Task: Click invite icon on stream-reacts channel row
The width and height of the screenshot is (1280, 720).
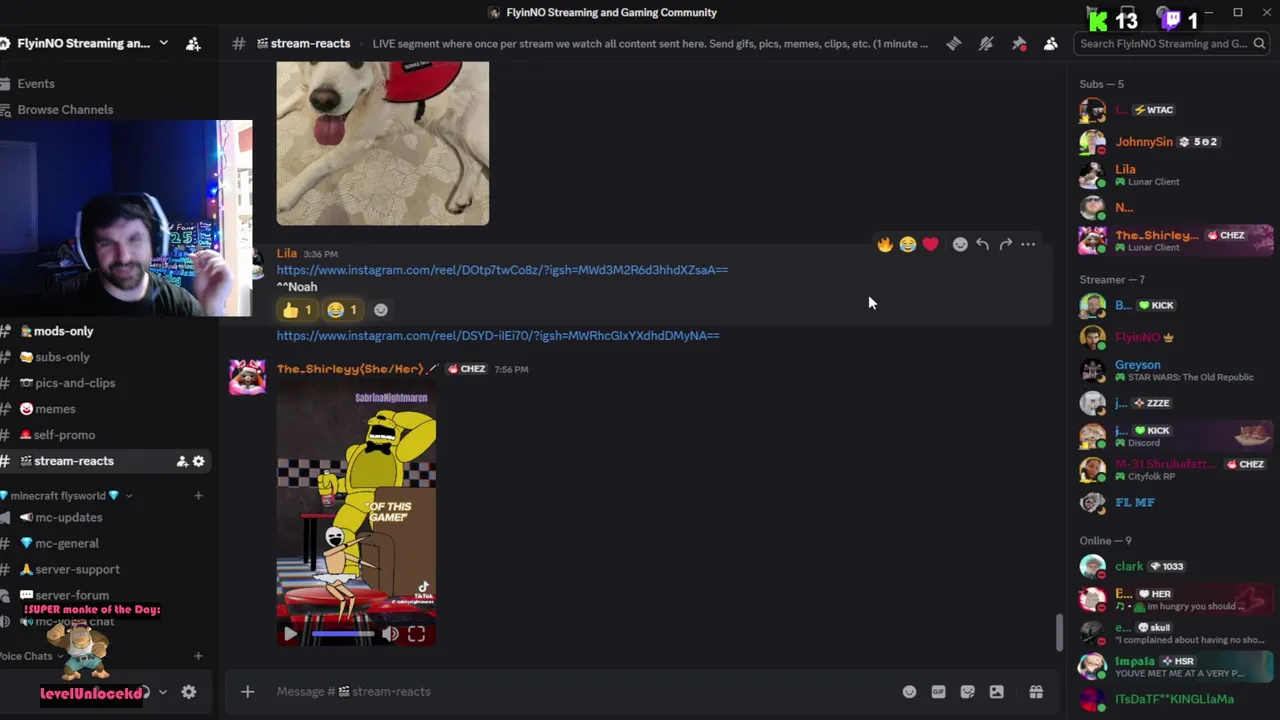Action: pyautogui.click(x=182, y=461)
